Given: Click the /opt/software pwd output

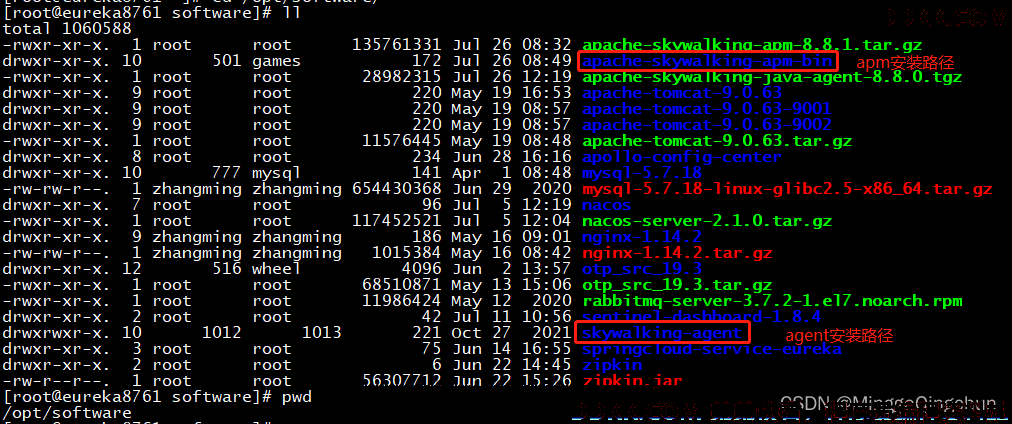Looking at the screenshot, I should coord(67,413).
